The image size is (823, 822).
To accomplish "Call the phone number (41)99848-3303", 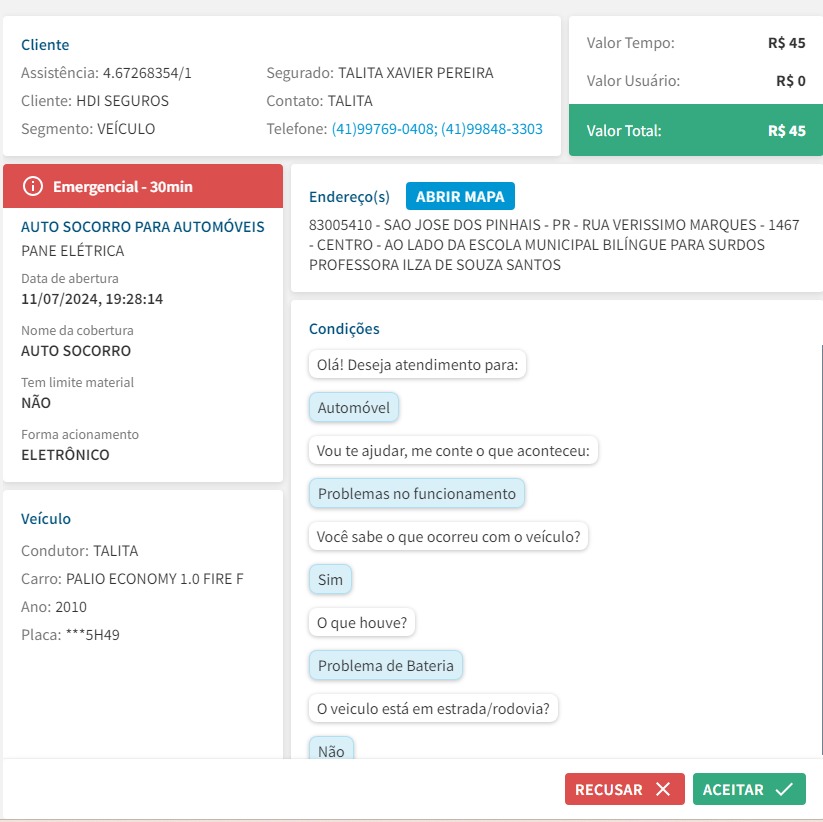I will point(492,129).
